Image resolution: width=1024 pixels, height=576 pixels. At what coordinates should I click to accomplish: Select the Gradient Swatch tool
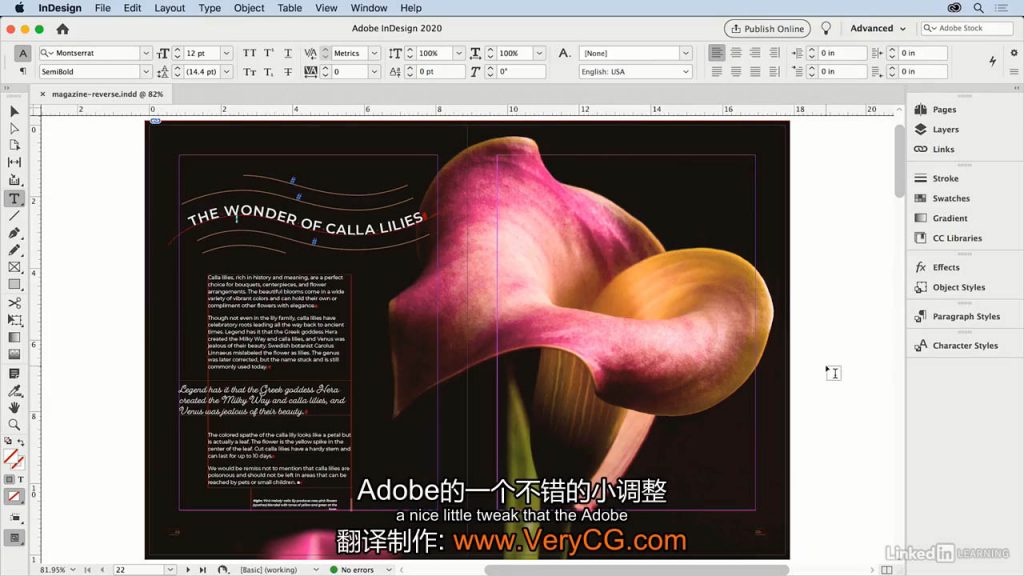point(14,338)
